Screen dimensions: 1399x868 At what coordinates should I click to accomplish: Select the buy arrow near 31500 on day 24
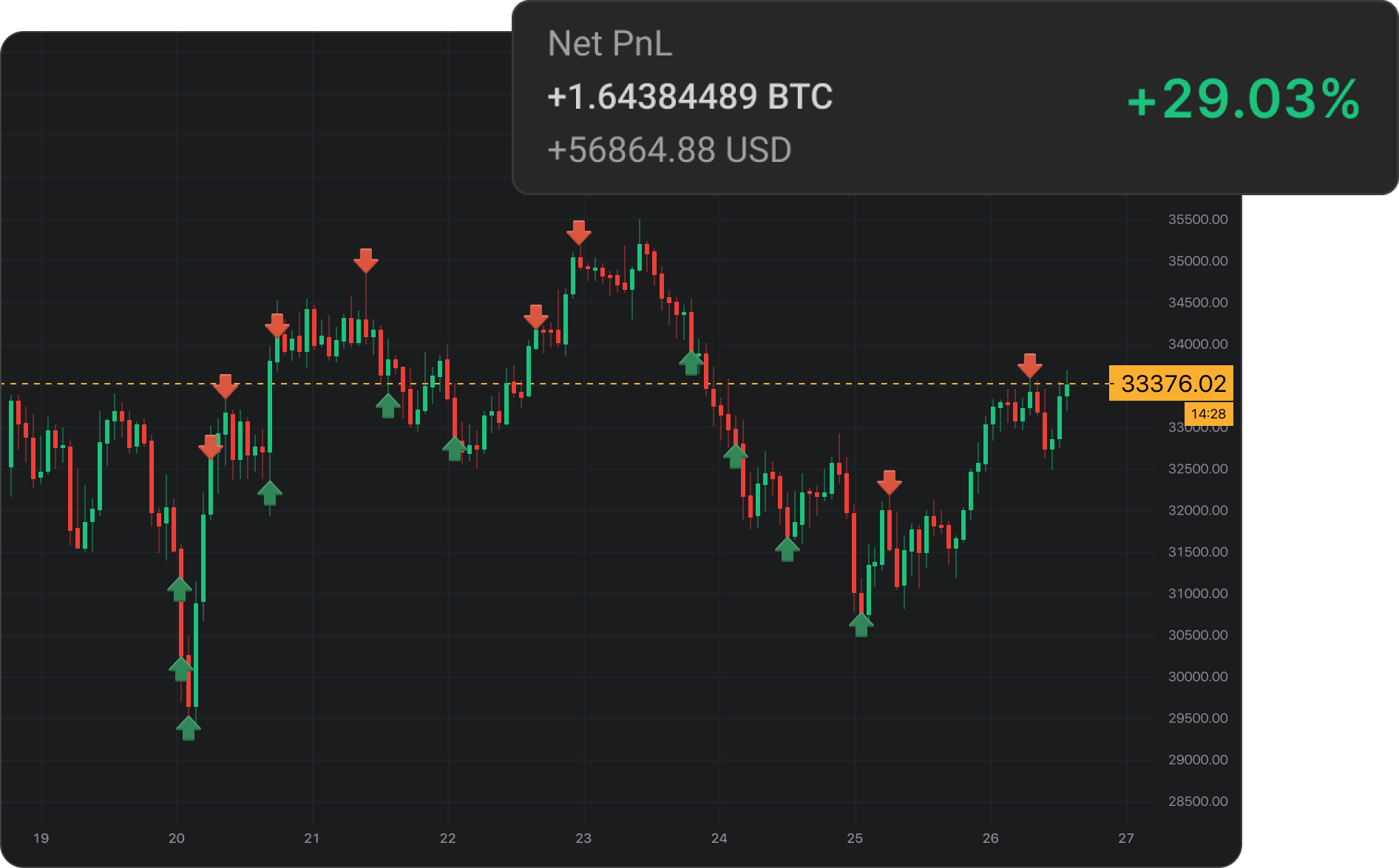787,549
